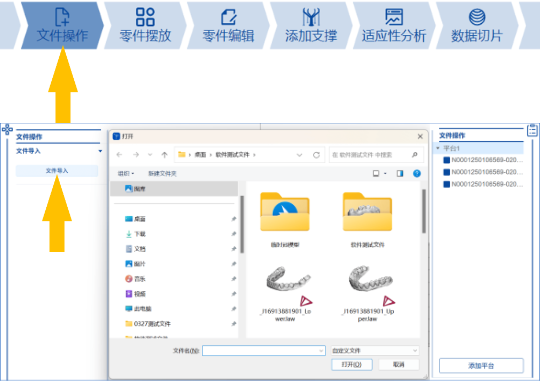The height and width of the screenshot is (381, 540).
Task: Collapse the 文件导入 section arrow
Action: point(100,151)
